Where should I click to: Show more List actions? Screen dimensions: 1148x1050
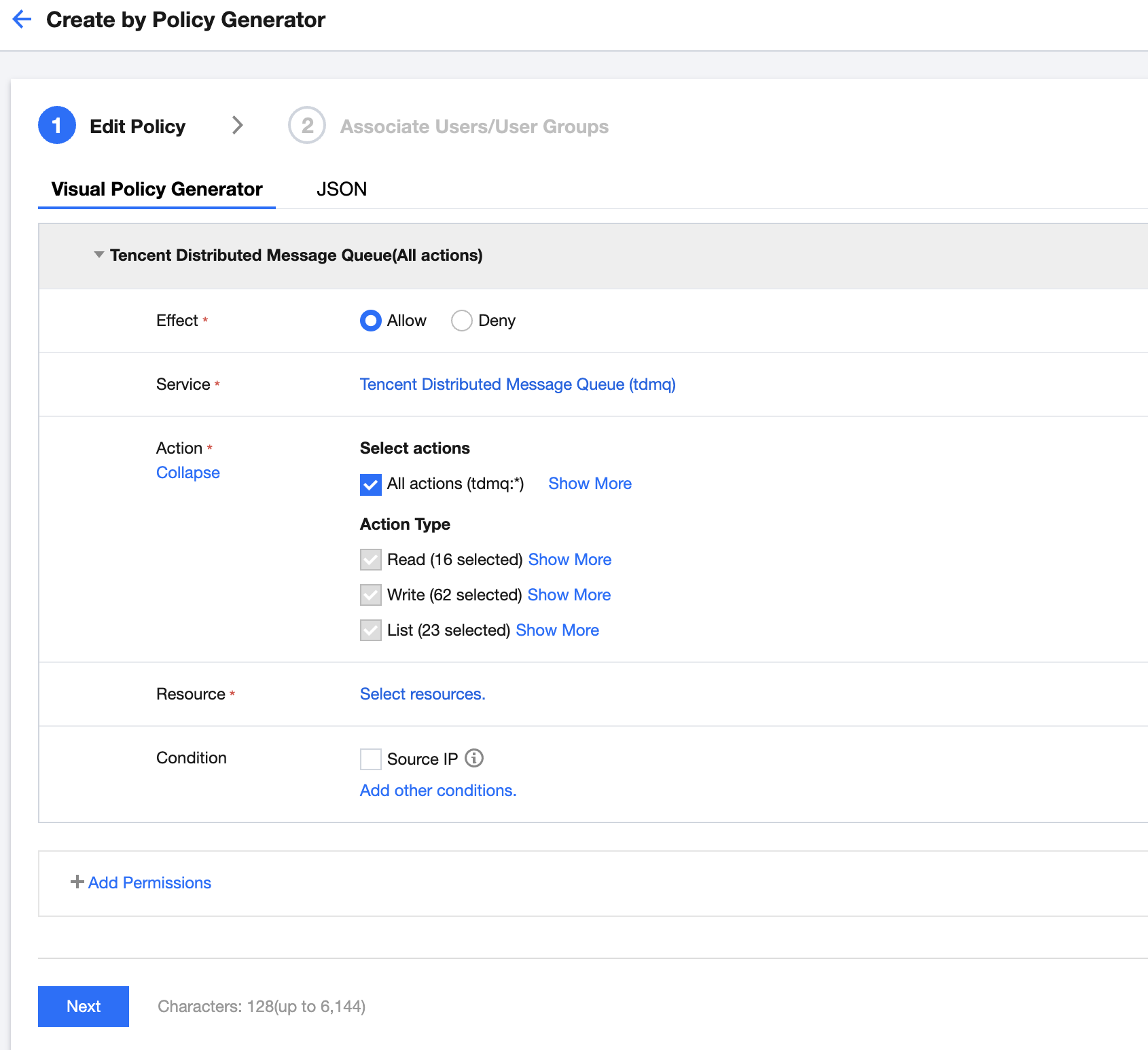point(558,630)
